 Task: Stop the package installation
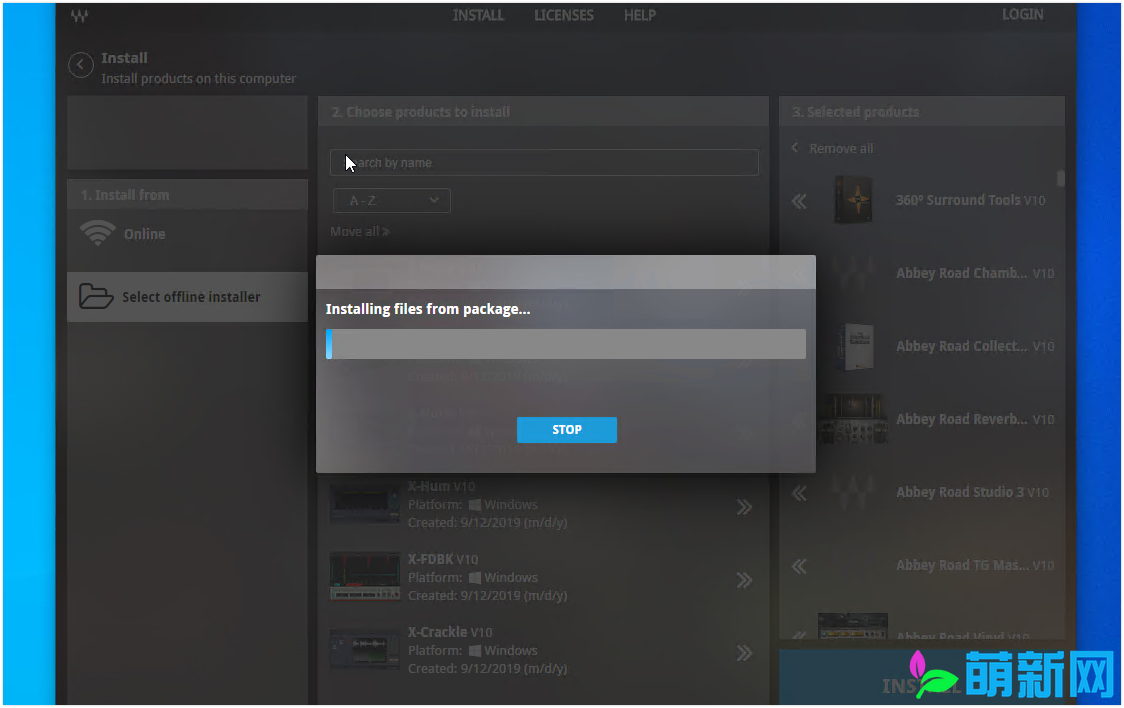click(566, 429)
